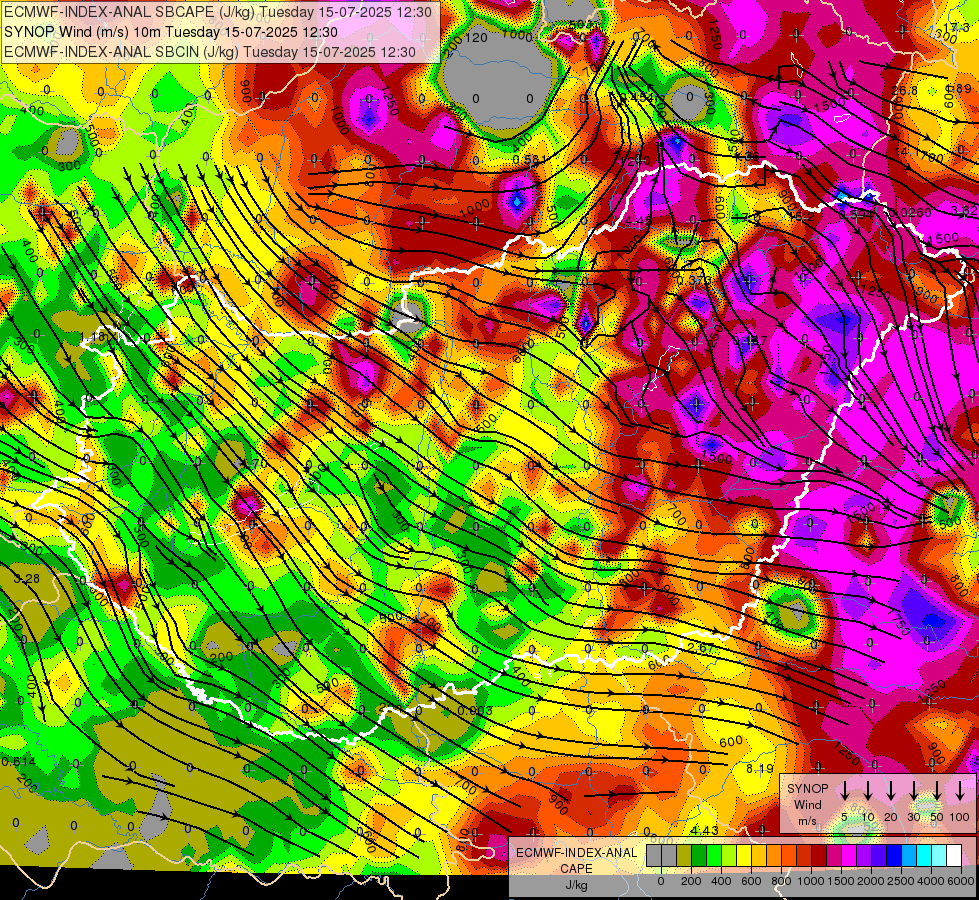Click the map value '0.187'
The width and height of the screenshot is (979, 900).
click(750, 341)
